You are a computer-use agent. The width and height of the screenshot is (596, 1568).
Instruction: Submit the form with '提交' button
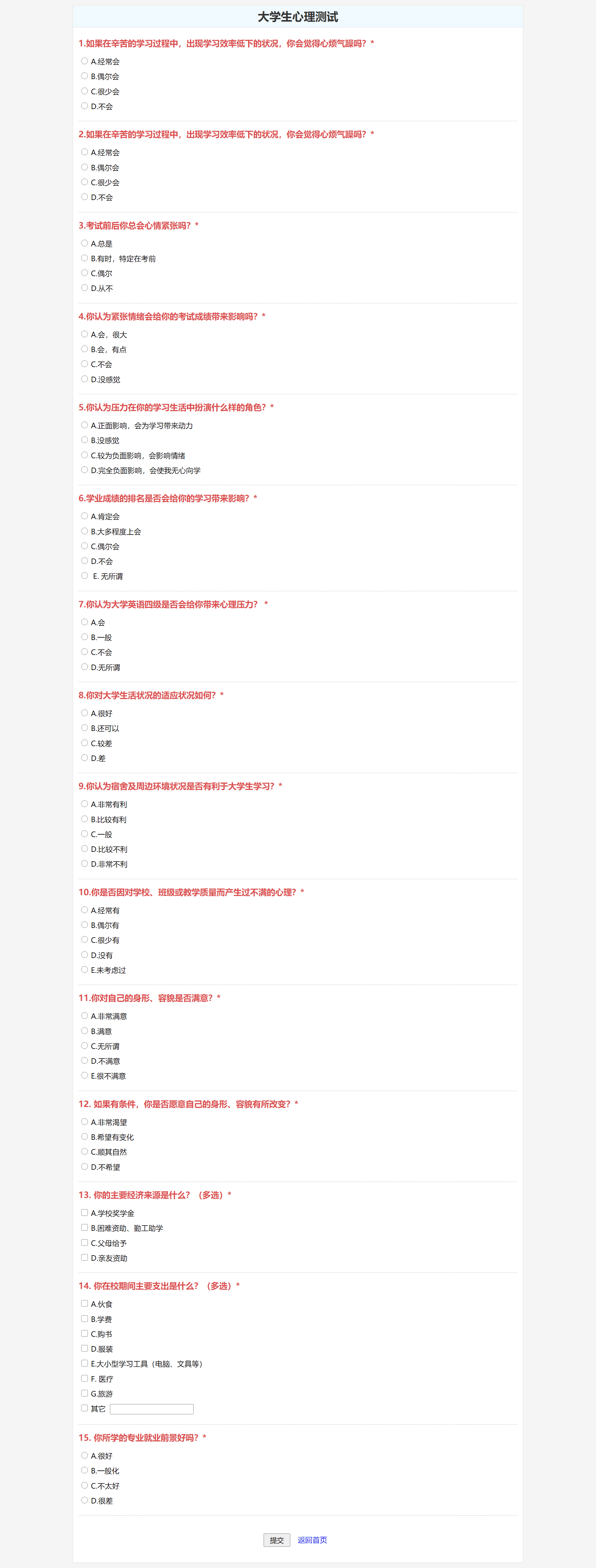(x=277, y=1540)
